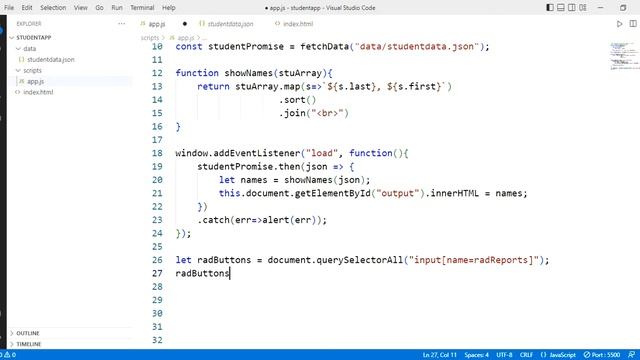Open studentdata.json in the Explorer tree
Screen dimensions: 640x360
coord(51,59)
